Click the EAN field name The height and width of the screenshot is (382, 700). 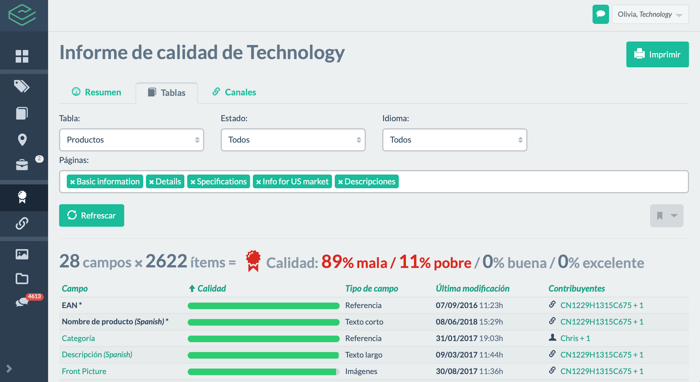[71, 305]
